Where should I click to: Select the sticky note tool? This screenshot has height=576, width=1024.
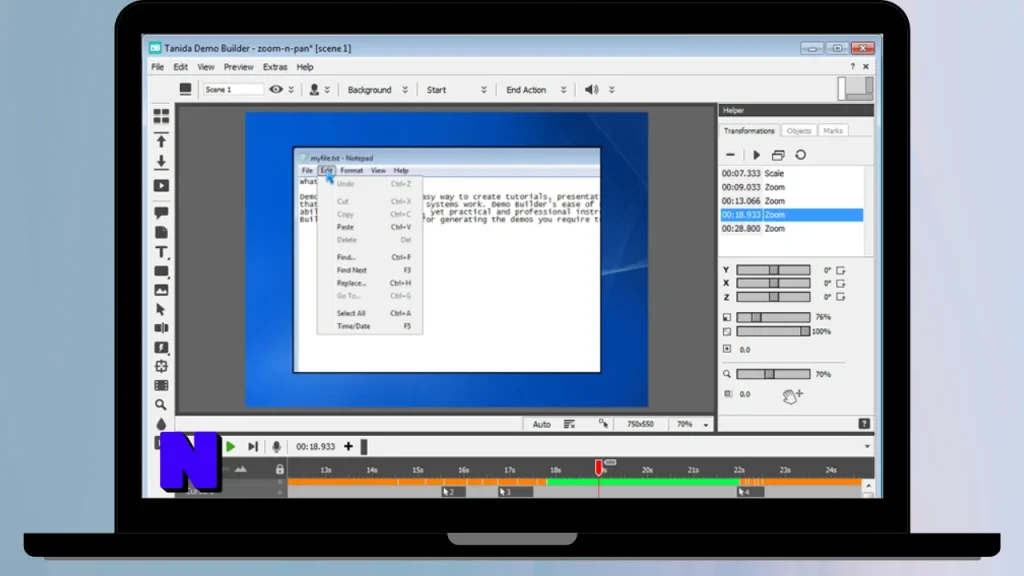[161, 232]
